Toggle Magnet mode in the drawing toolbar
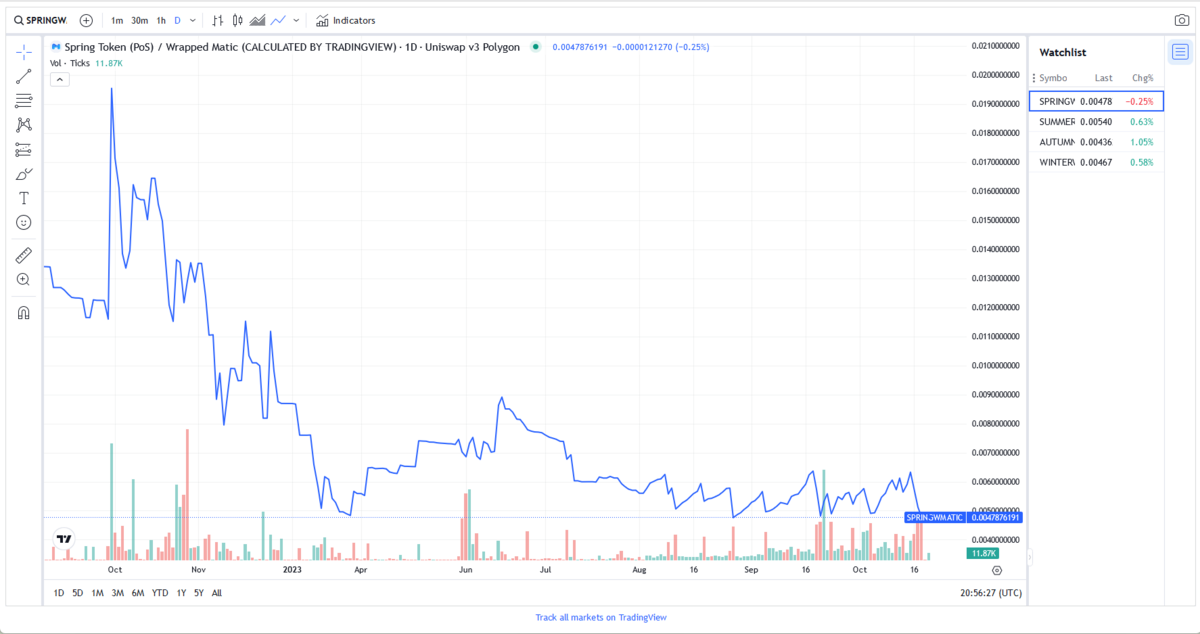Viewport: 1200px width, 634px height. [x=24, y=312]
